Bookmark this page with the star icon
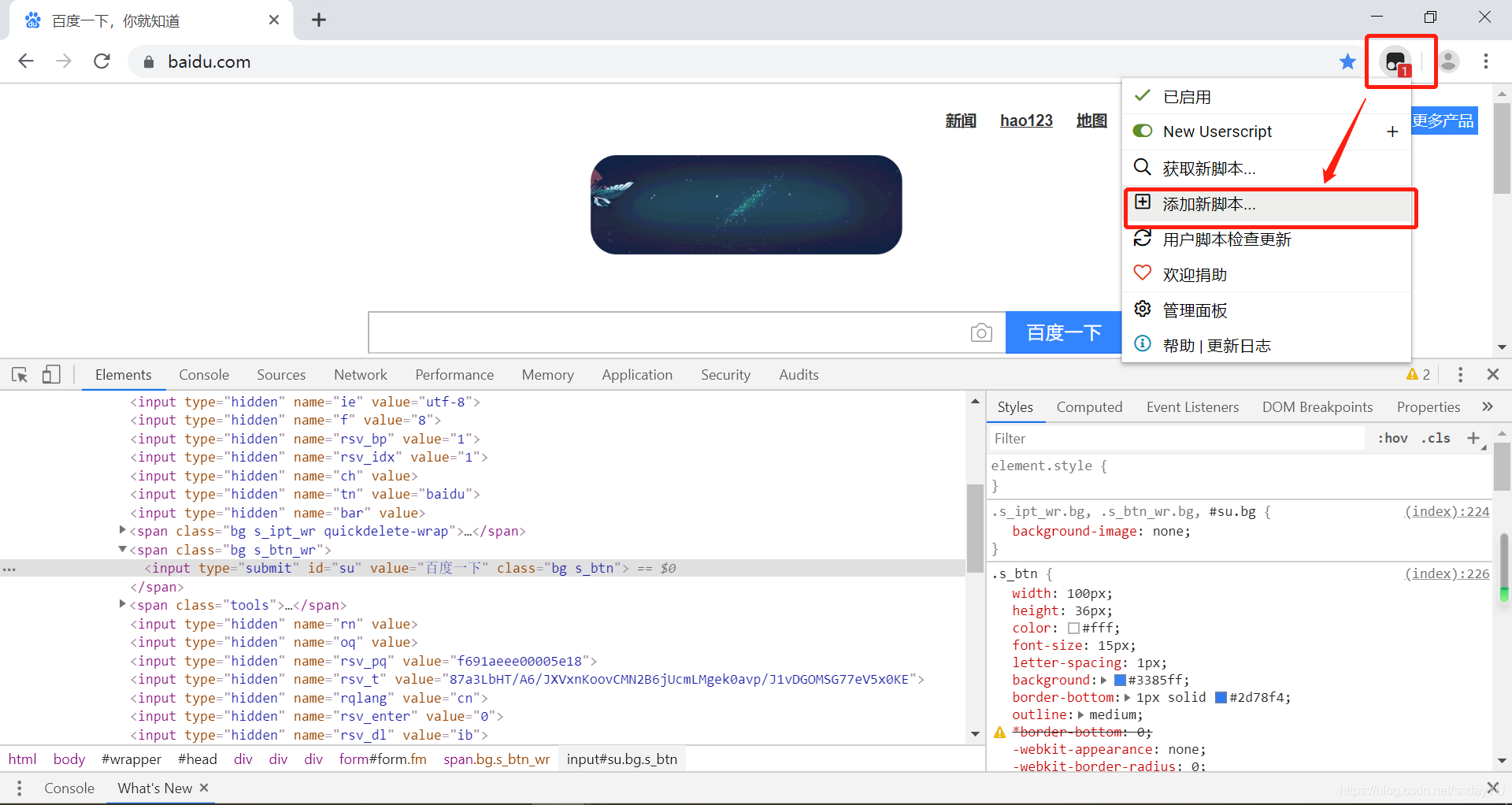Viewport: 1512px width, 805px height. pyautogui.click(x=1347, y=61)
